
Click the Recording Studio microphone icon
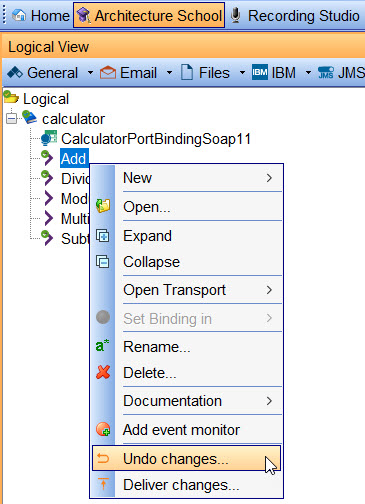[236, 15]
